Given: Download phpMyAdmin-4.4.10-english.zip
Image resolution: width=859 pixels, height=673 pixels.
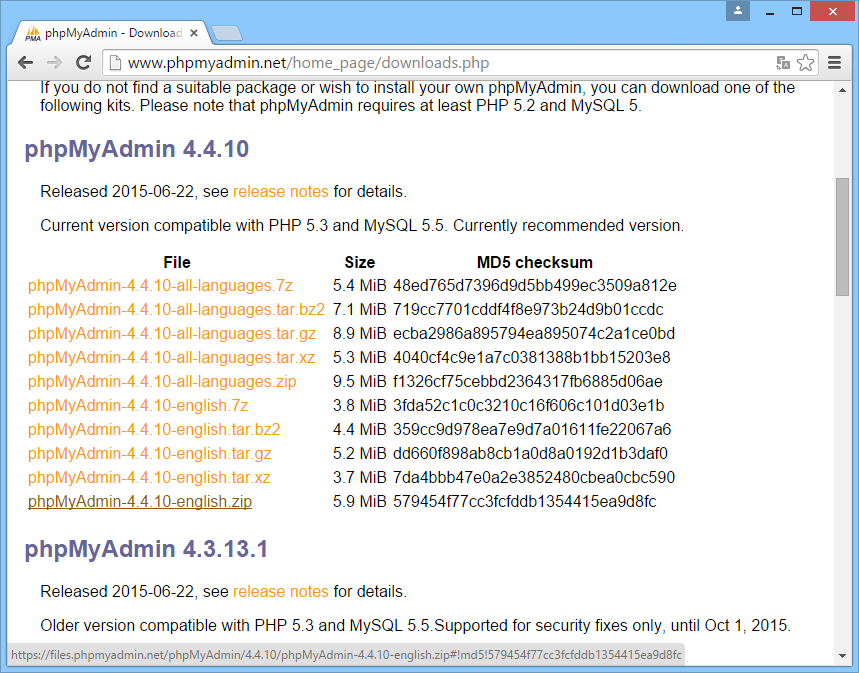Looking at the screenshot, I should click(140, 501).
